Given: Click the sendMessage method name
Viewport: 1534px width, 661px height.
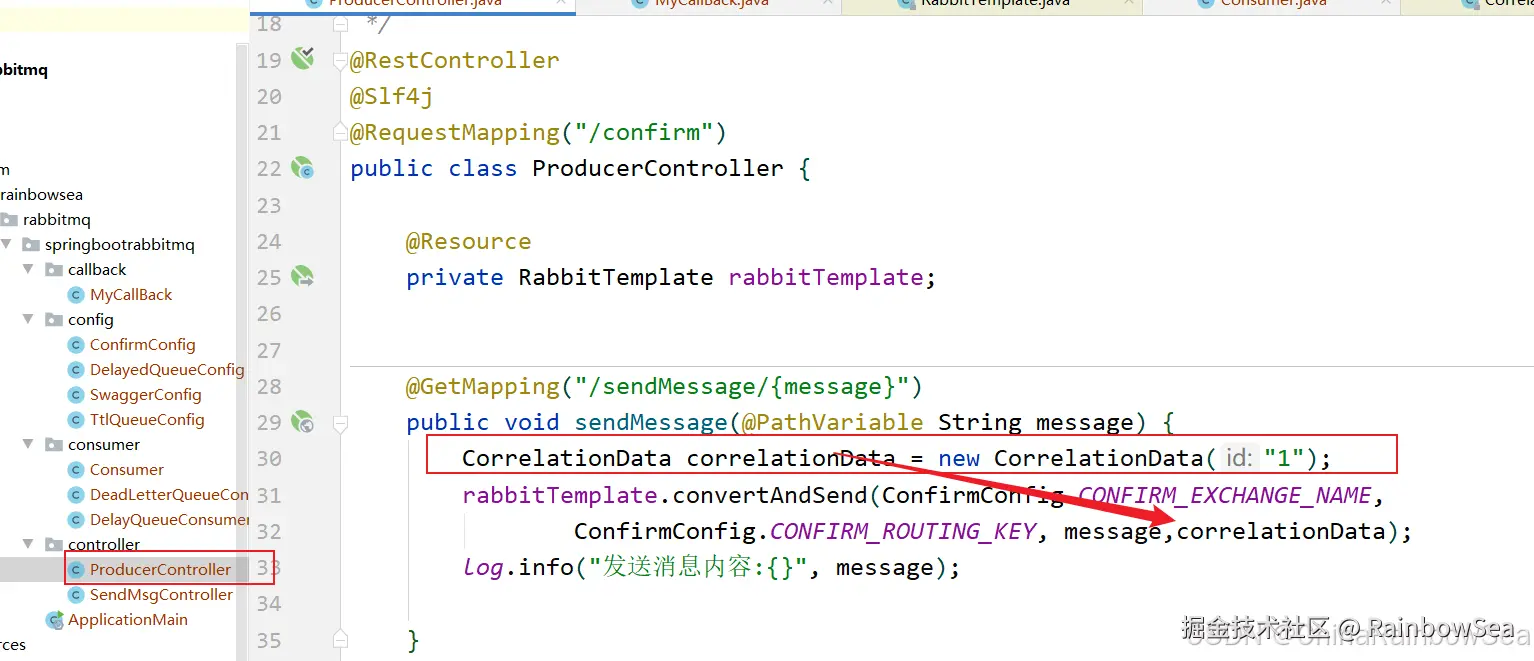Looking at the screenshot, I should pos(651,422).
